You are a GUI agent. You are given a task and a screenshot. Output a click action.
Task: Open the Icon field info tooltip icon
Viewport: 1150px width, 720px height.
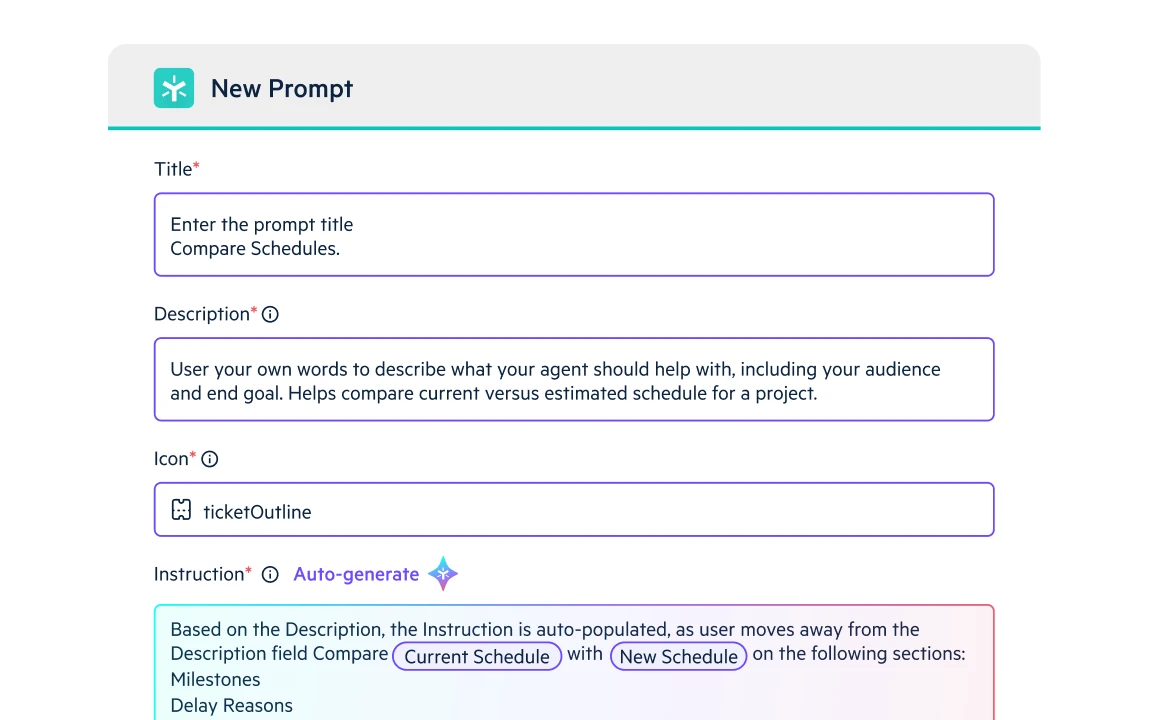click(x=210, y=459)
